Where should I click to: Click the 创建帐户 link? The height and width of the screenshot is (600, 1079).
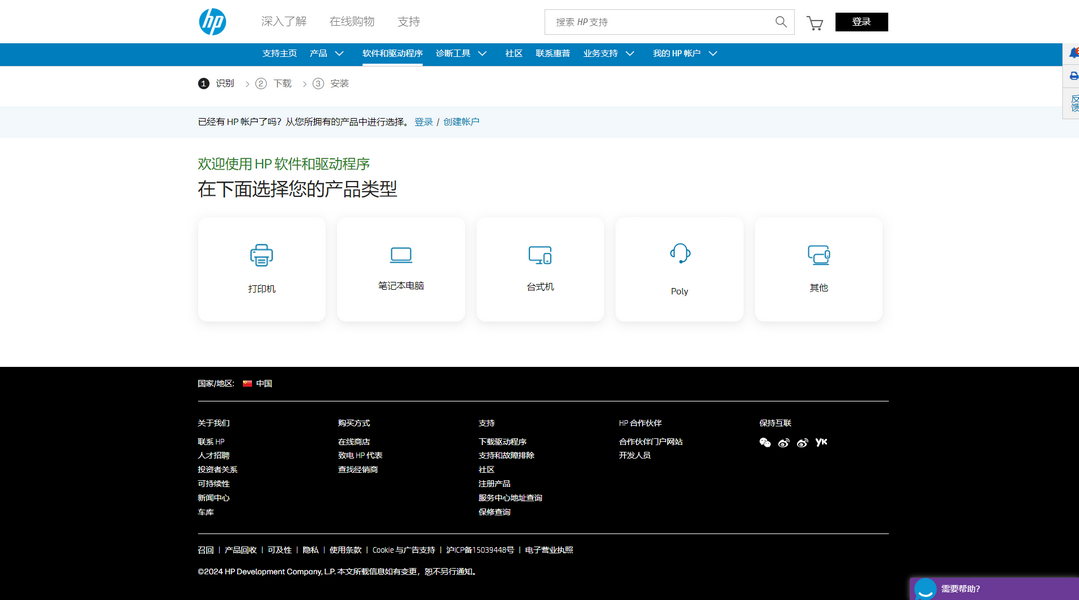461,122
